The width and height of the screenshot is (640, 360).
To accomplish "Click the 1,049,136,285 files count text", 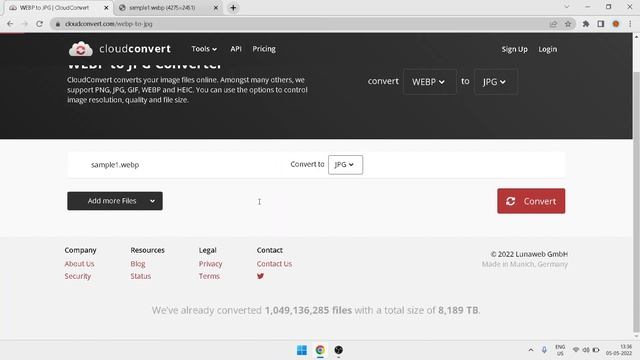I will point(308,310).
